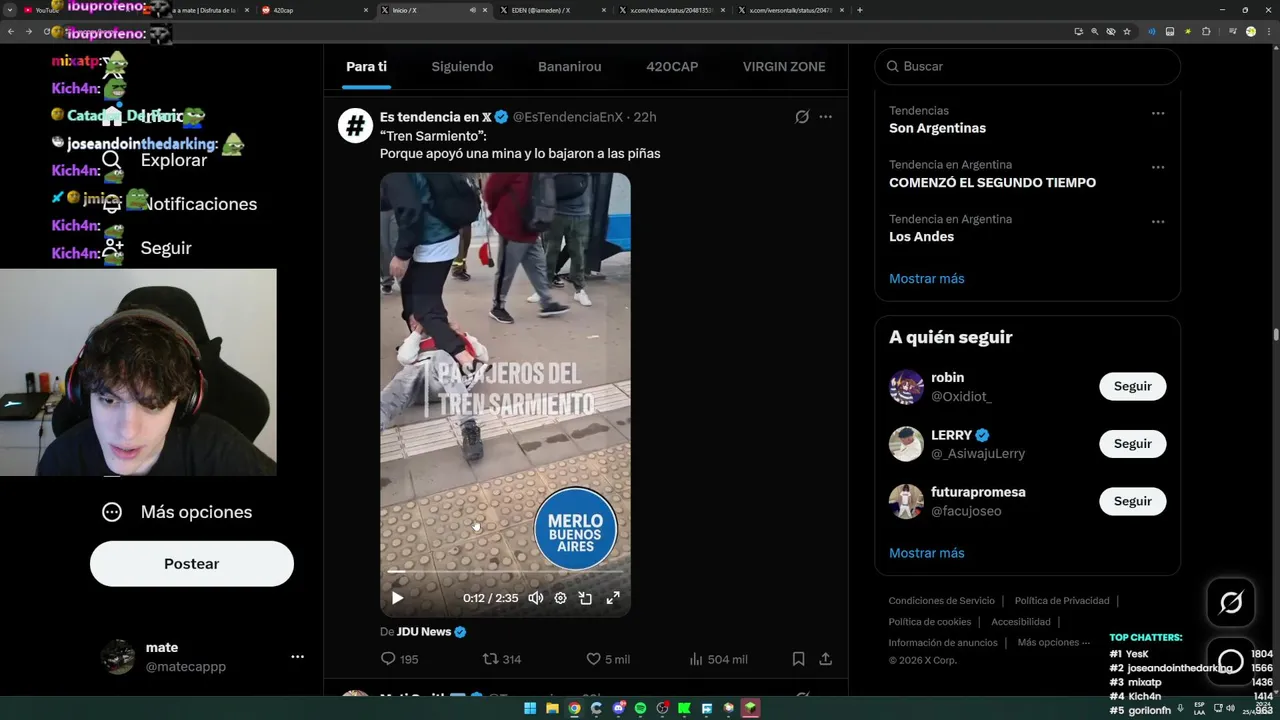Show more trends via Mostrar más
The width and height of the screenshot is (1280, 720).
click(x=926, y=279)
